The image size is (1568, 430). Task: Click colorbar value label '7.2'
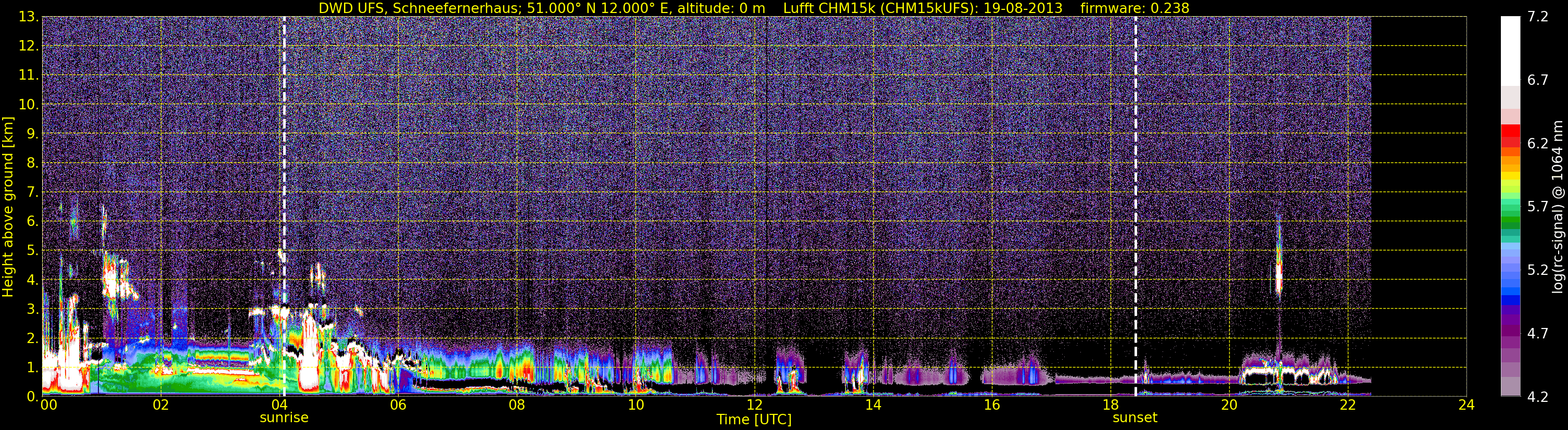(x=1538, y=17)
